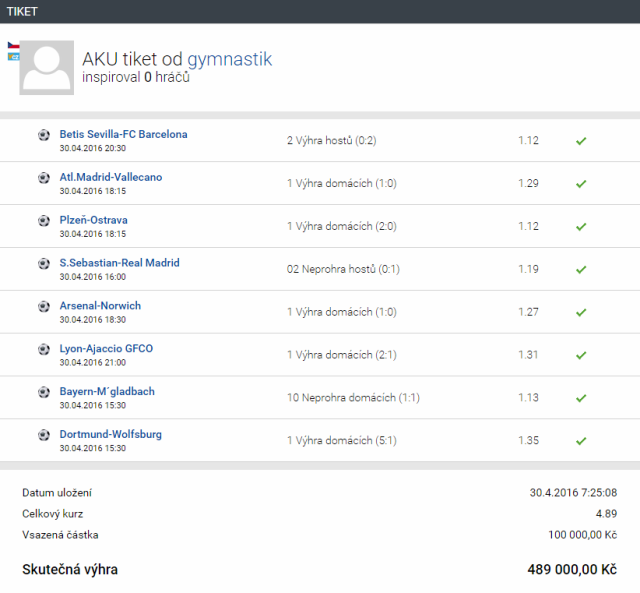The width and height of the screenshot is (640, 593).
Task: Click the green checkmark for S.Sebastian-Real Madrid
Action: pyautogui.click(x=581, y=269)
